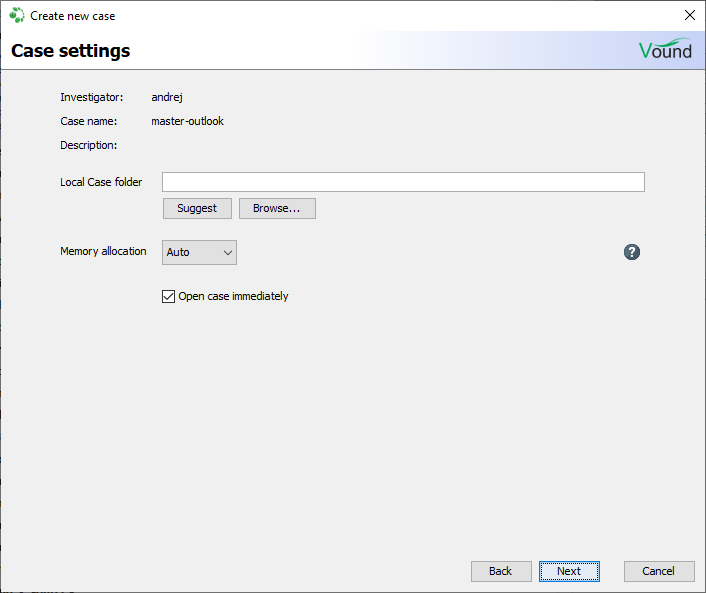Click the Description label
This screenshot has height=593, width=706.
(x=89, y=145)
